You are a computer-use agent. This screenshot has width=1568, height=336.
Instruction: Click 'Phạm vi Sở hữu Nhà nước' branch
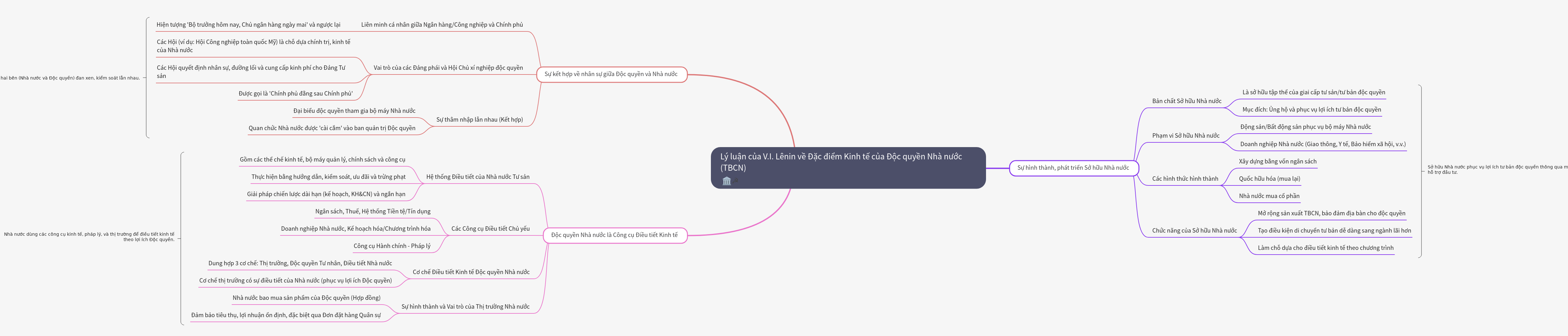(1185, 136)
